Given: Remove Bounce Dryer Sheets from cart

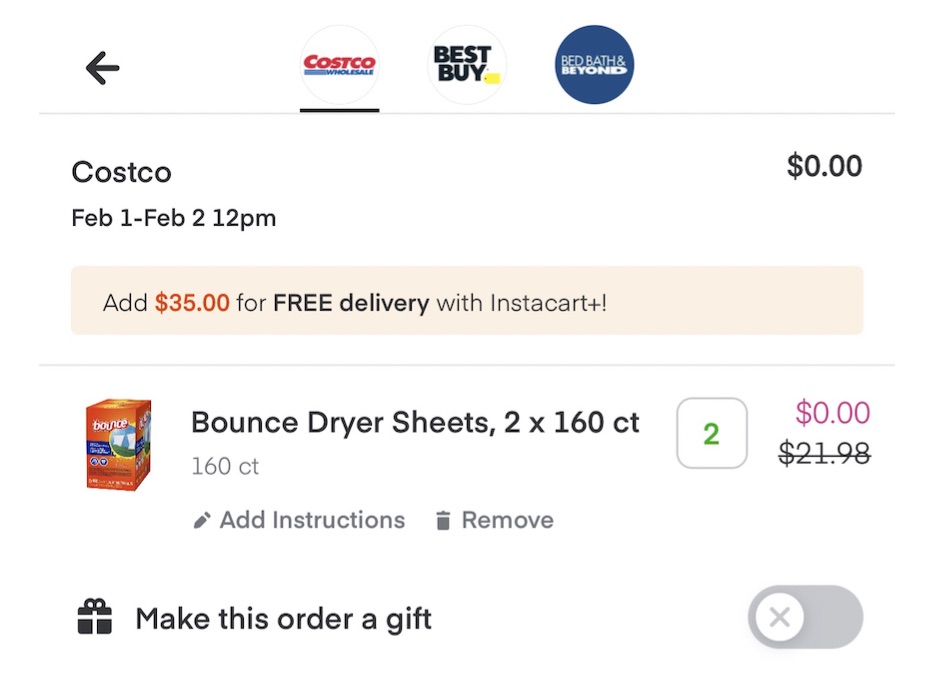Looking at the screenshot, I should (507, 519).
